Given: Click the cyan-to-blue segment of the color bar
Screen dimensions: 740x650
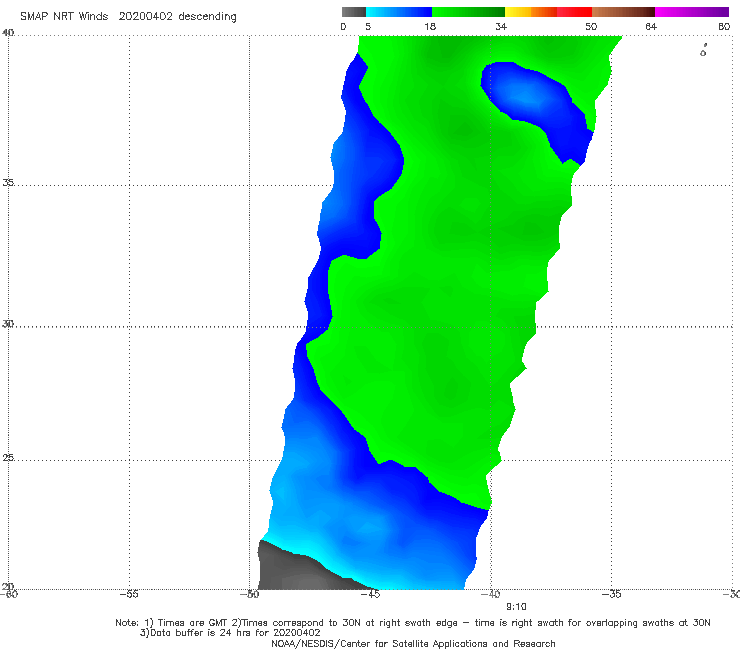Looking at the screenshot, I should tap(399, 12).
